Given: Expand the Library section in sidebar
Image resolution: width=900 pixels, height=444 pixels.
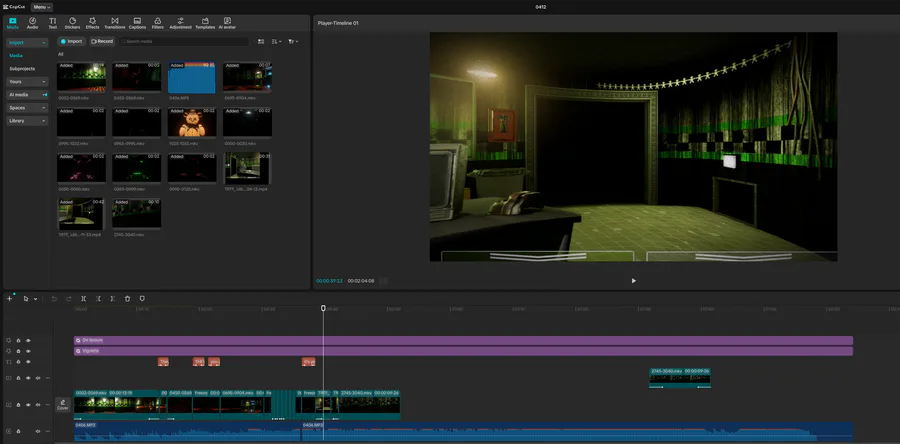Looking at the screenshot, I should click(x=27, y=120).
